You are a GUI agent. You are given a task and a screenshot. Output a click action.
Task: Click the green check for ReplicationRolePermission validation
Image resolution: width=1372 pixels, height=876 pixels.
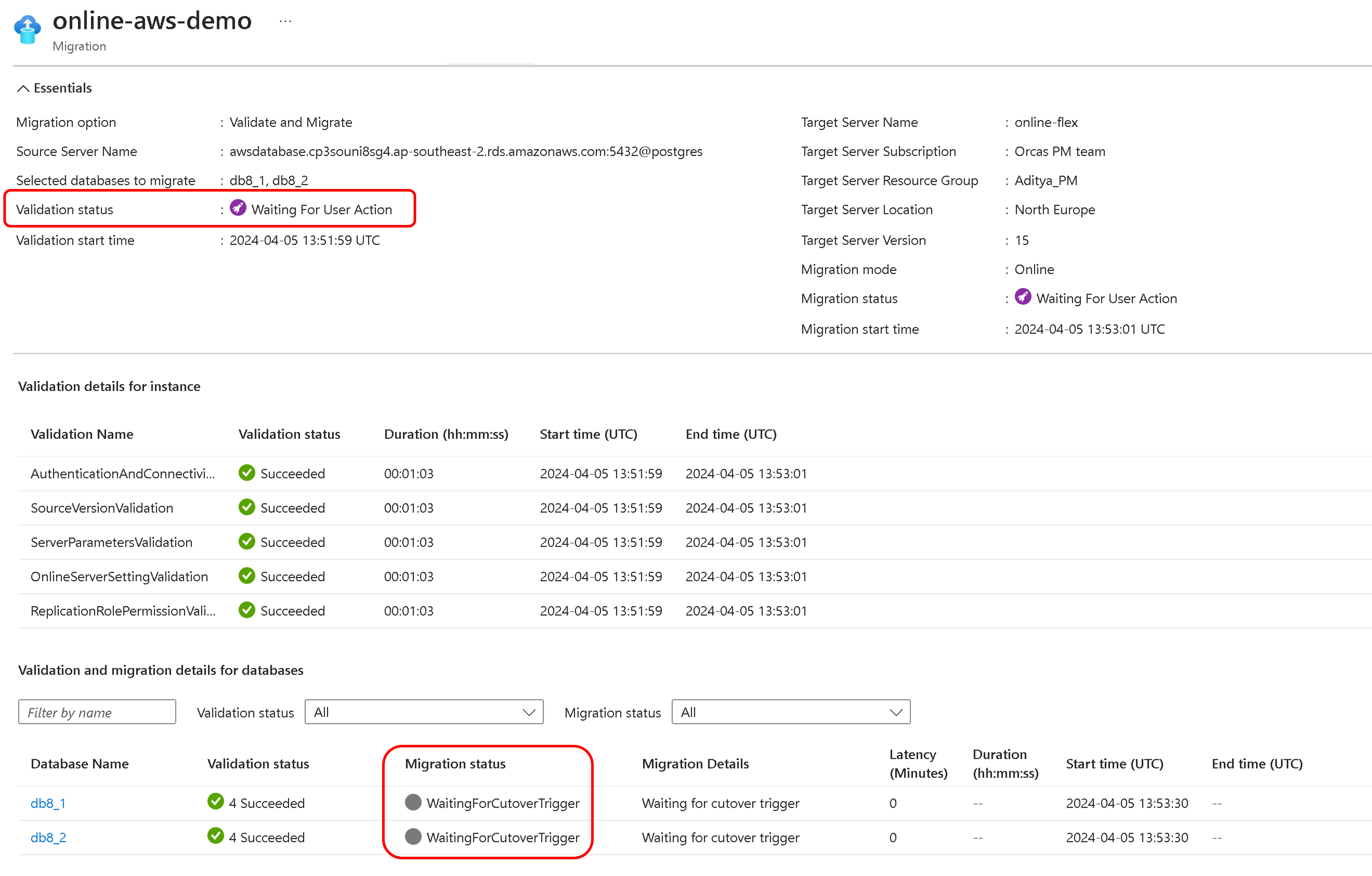[247, 610]
